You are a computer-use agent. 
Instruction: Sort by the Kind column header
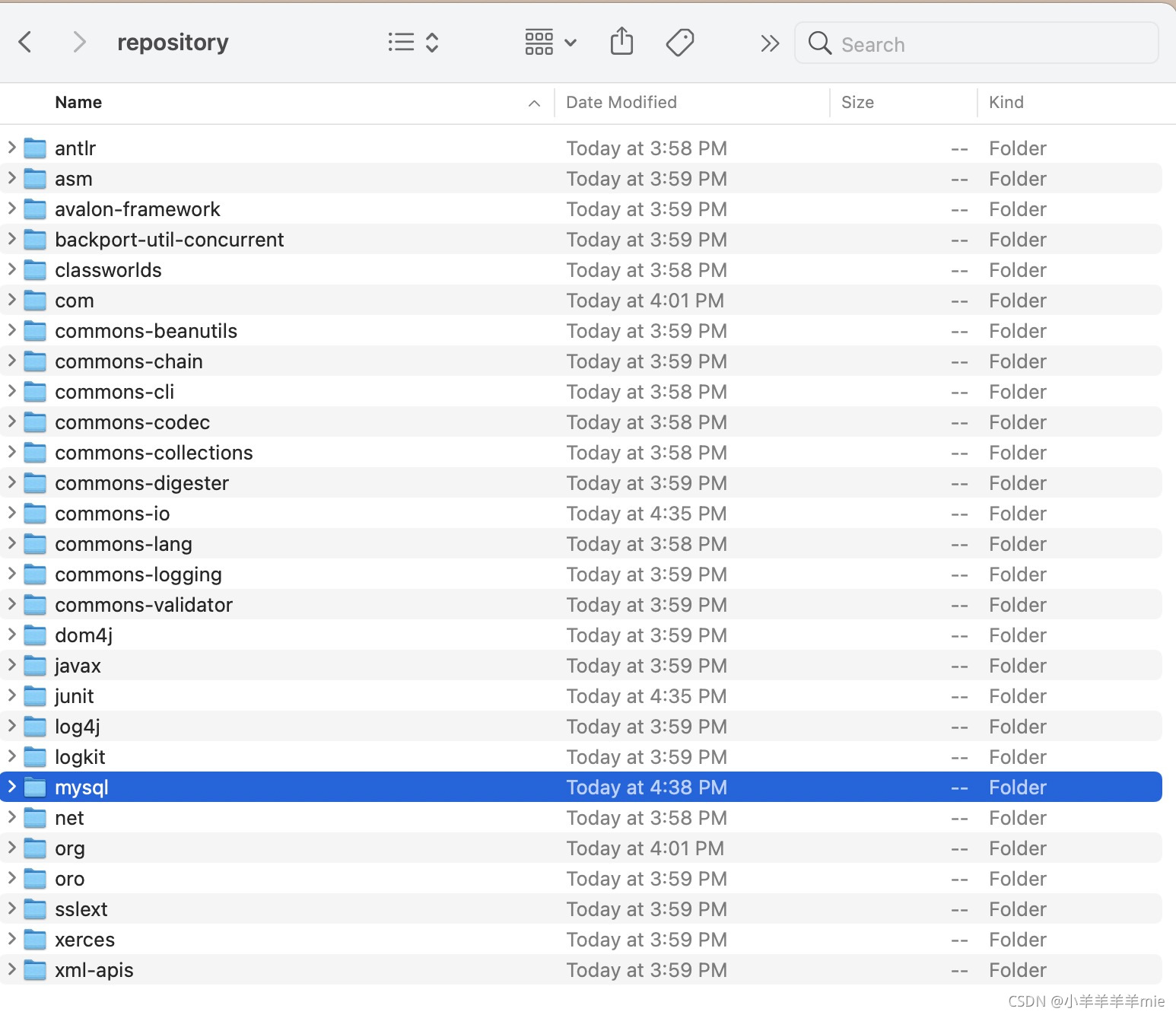point(1006,102)
